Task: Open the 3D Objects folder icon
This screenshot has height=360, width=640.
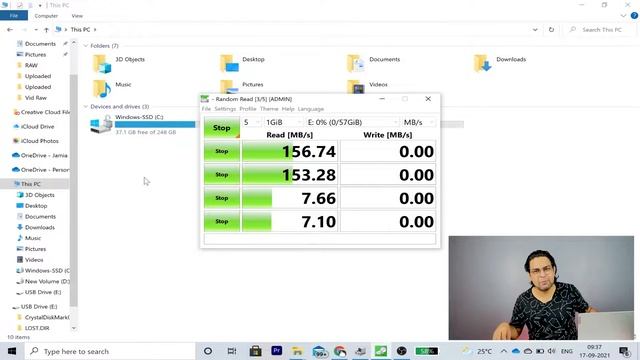Action: 102,64
